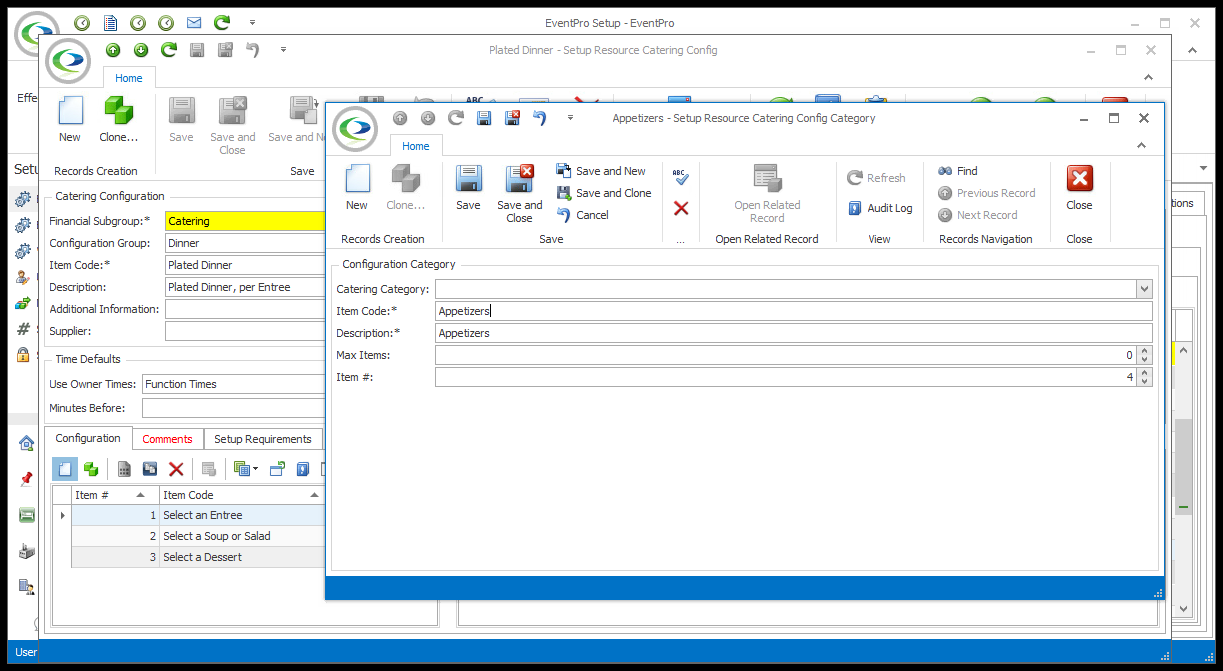This screenshot has width=1223, height=671.
Task: Sort grid by the Item Code column header
Action: pyautogui.click(x=242, y=495)
